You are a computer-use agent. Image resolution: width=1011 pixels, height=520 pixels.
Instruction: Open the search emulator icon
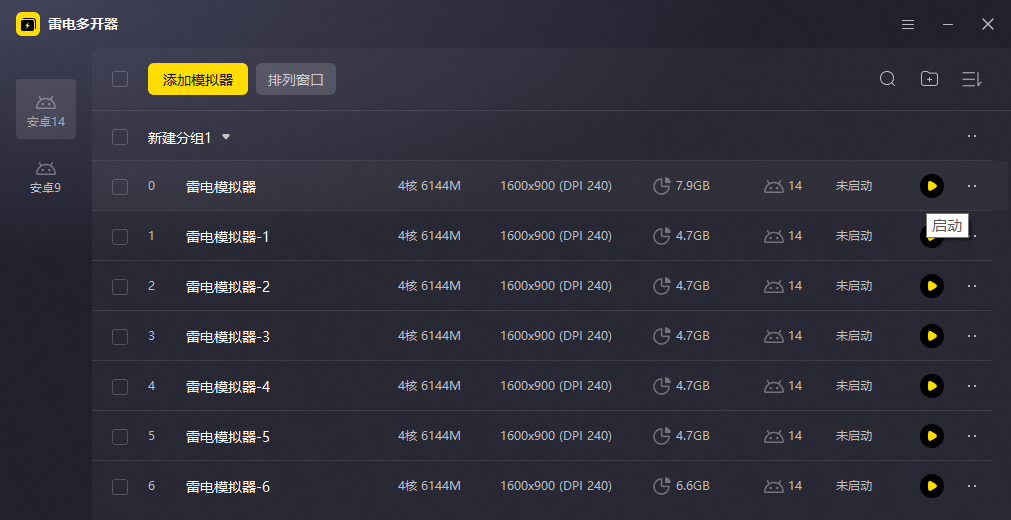tap(887, 79)
